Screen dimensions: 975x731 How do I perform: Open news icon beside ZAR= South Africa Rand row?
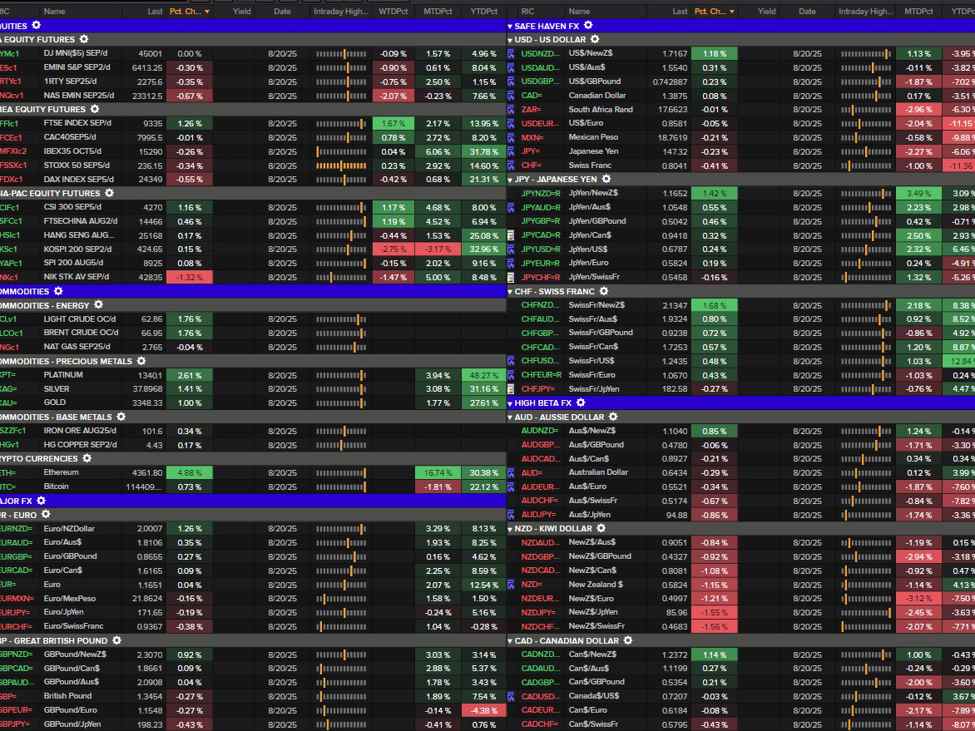coord(511,109)
